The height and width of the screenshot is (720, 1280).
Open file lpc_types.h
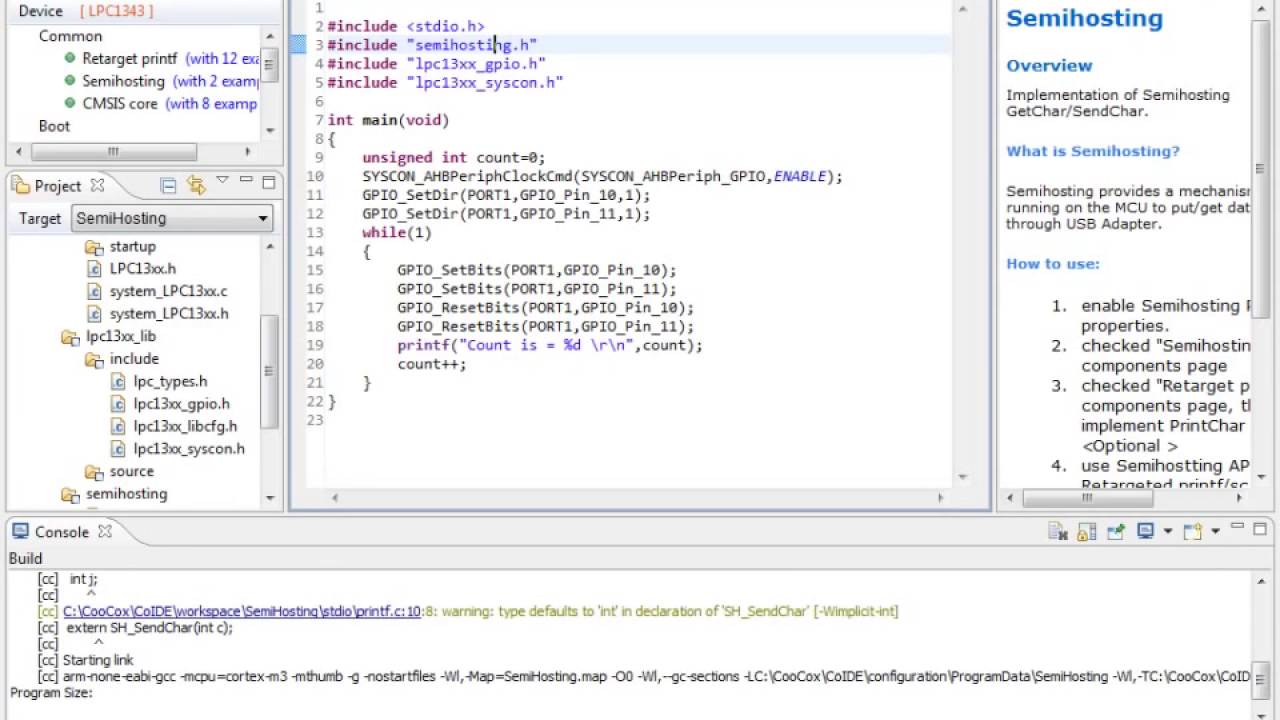coord(170,381)
